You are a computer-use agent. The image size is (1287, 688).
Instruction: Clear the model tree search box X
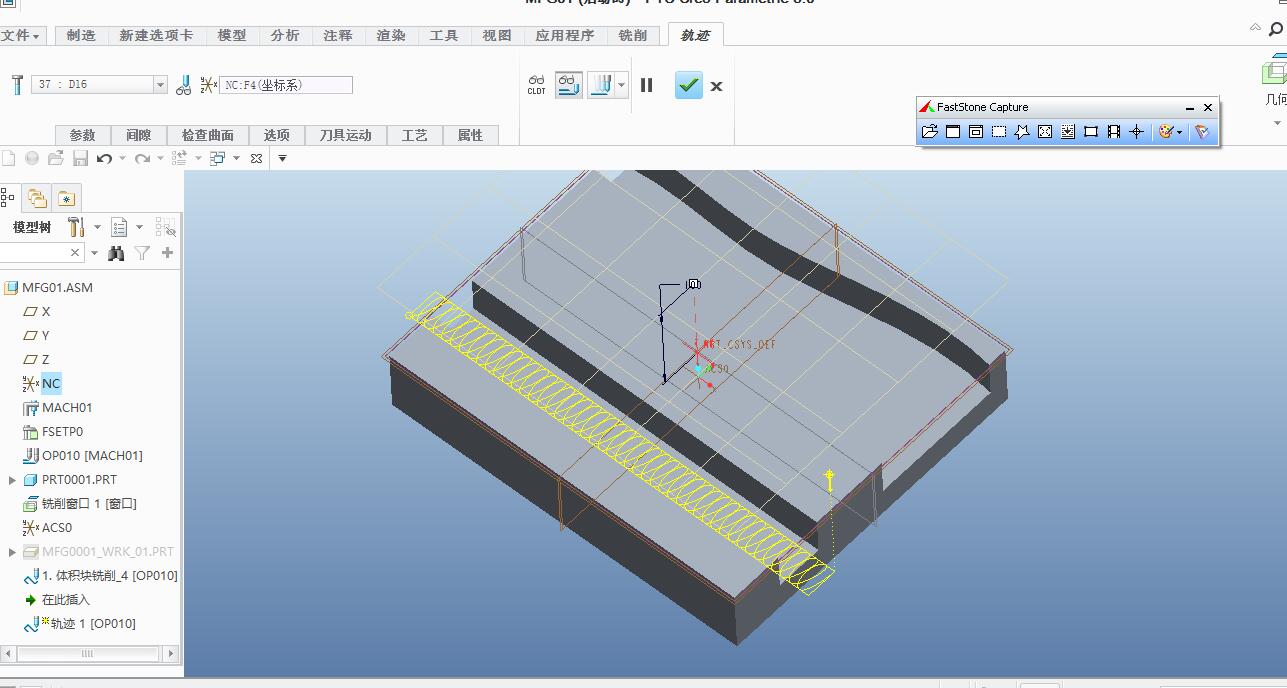pyautogui.click(x=75, y=254)
